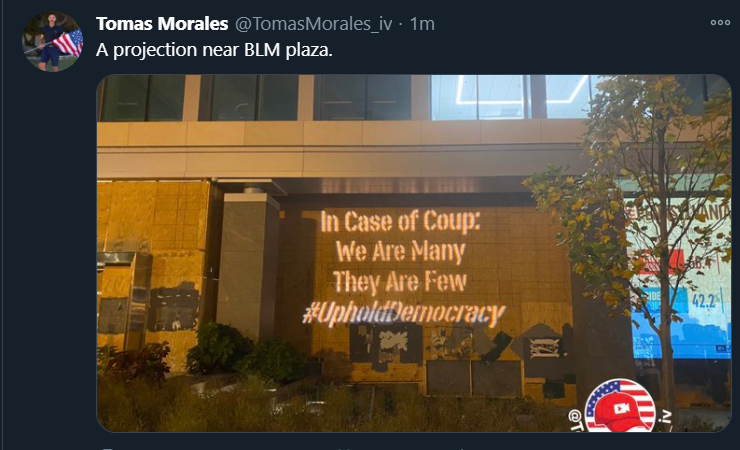Click the "They Are Few" projected line
The width and height of the screenshot is (740, 450).
pos(400,282)
